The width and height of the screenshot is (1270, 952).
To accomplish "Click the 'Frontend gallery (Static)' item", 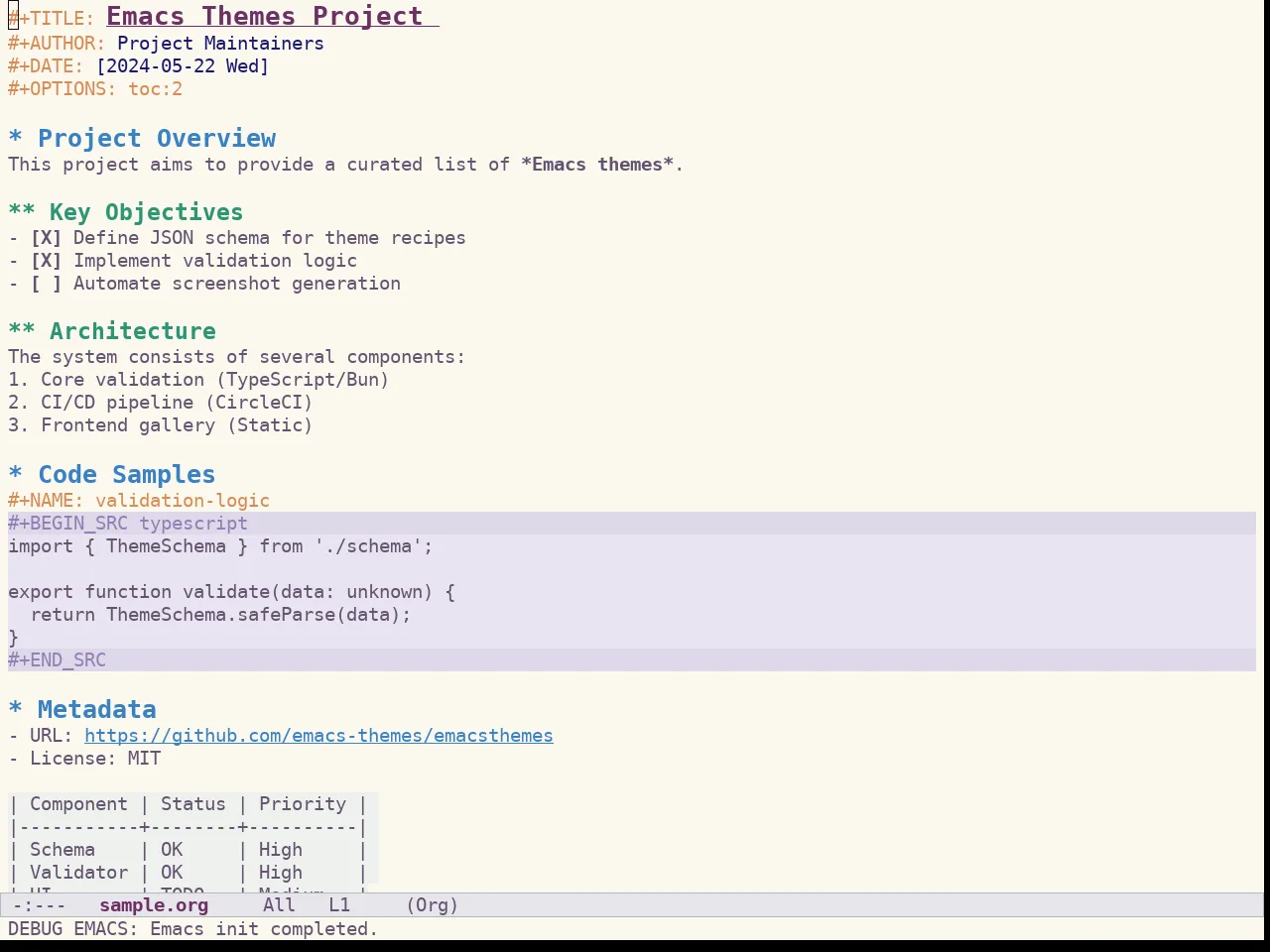I will click(x=177, y=425).
